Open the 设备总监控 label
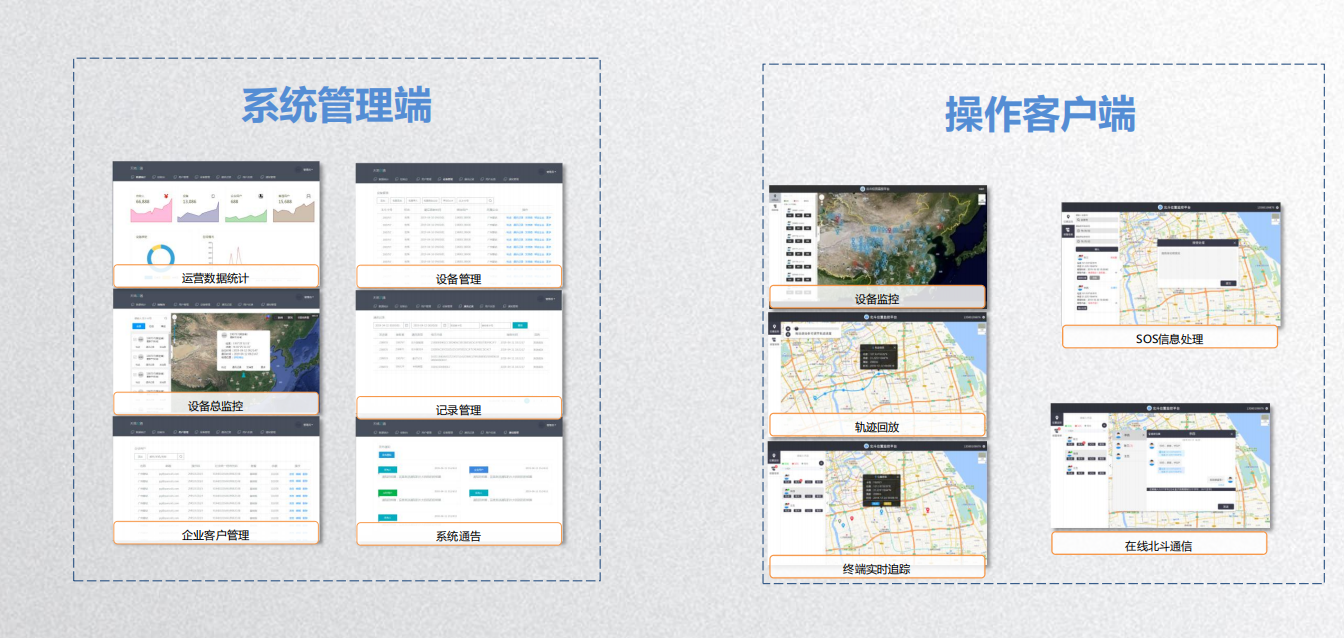This screenshot has height=638, width=1344. (215, 405)
